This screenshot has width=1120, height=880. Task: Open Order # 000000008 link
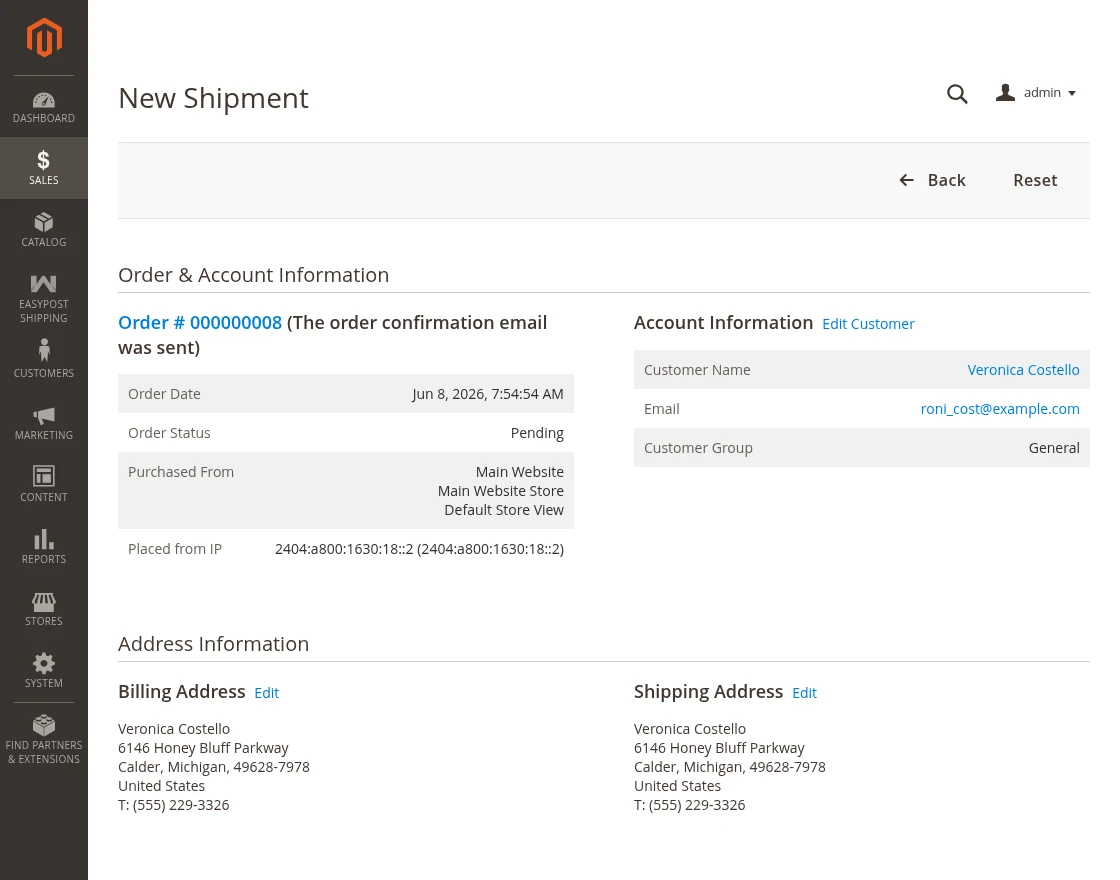coord(200,322)
